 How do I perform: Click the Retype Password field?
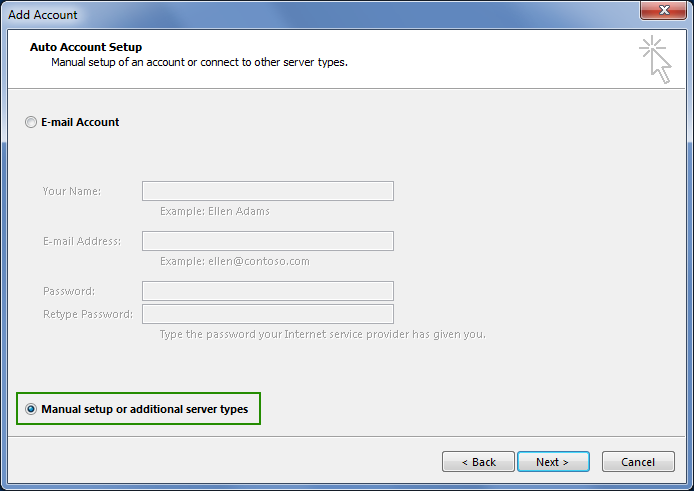[x=268, y=314]
